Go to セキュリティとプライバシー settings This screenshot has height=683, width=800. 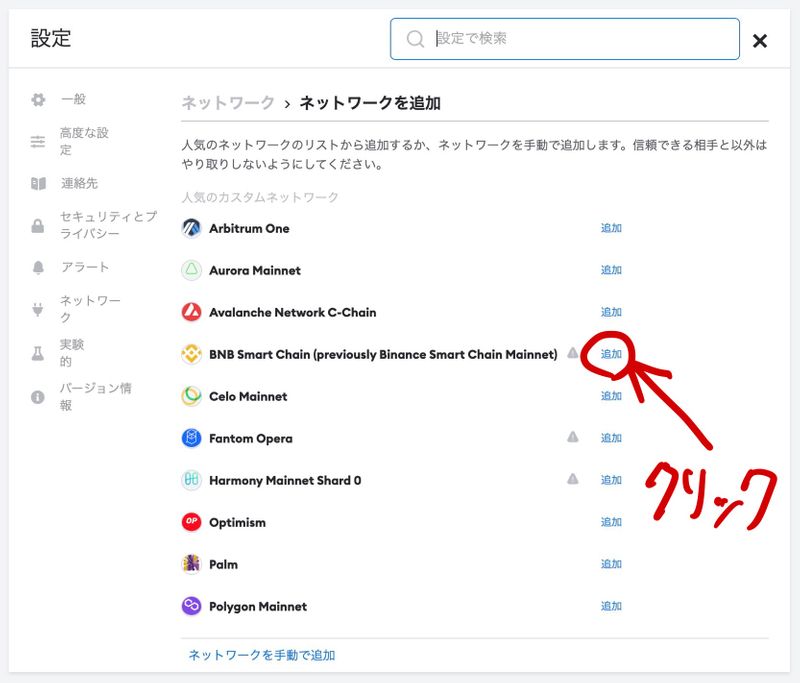tap(107, 225)
